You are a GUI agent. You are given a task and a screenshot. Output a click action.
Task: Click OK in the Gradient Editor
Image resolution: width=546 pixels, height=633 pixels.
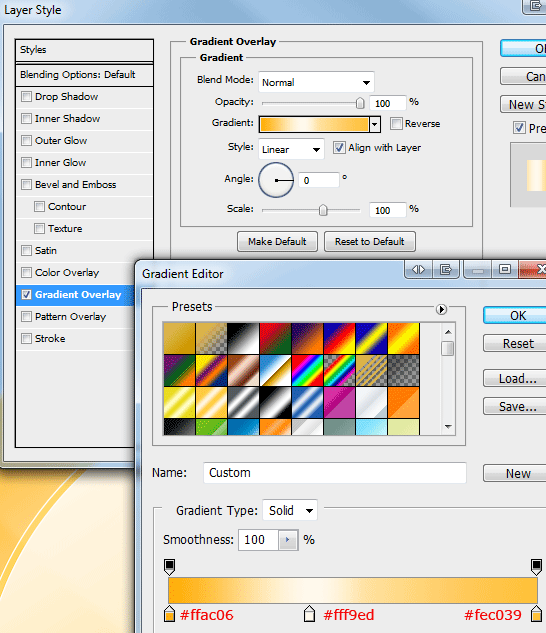point(515,315)
